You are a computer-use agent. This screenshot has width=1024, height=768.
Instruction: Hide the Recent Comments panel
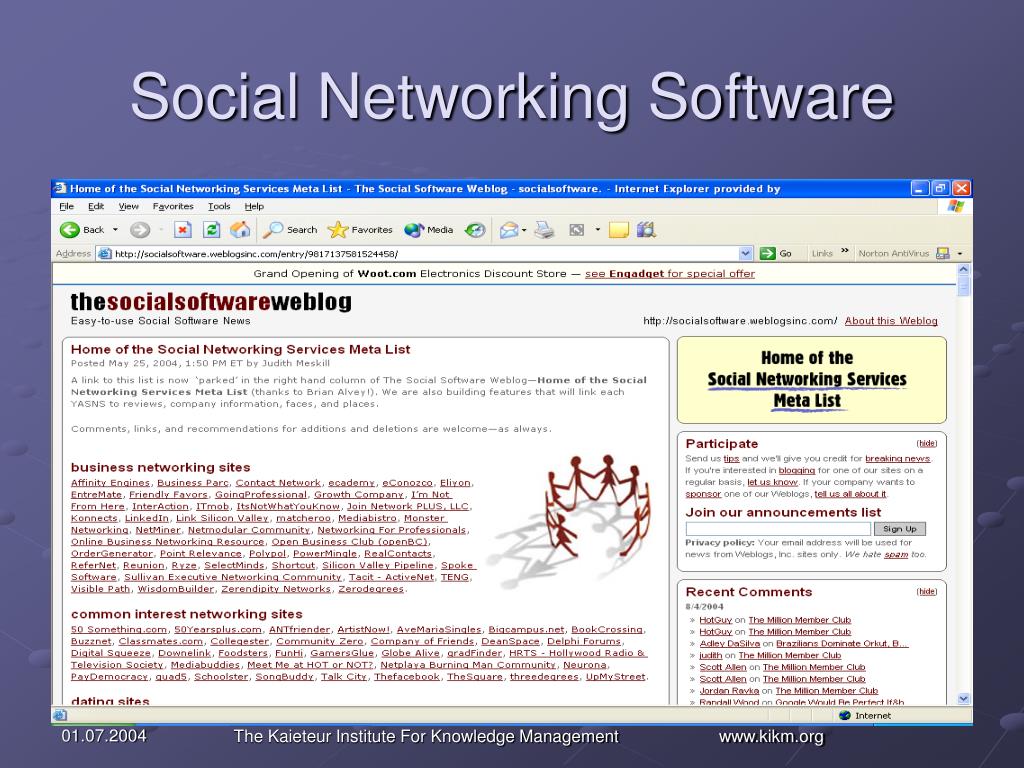(927, 592)
